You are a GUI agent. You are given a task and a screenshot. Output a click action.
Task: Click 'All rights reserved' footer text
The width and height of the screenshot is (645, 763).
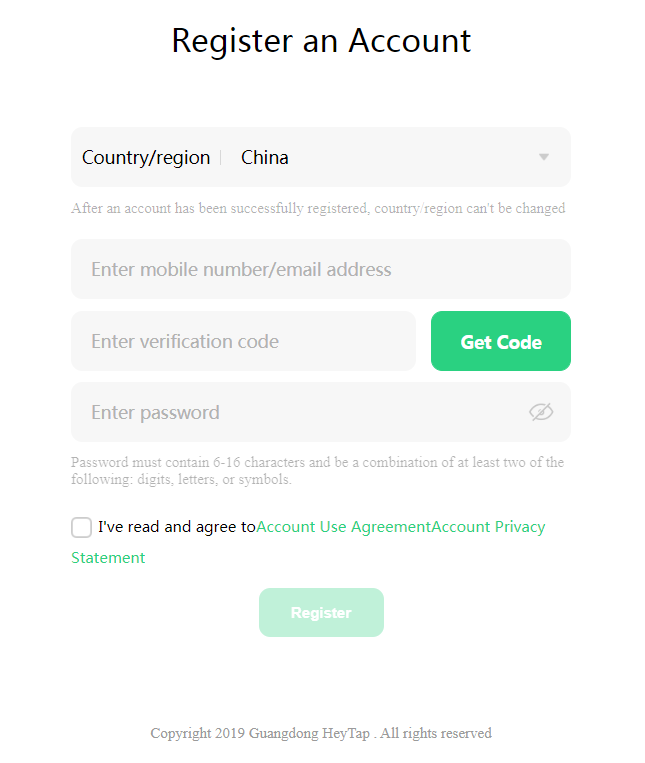click(x=436, y=733)
